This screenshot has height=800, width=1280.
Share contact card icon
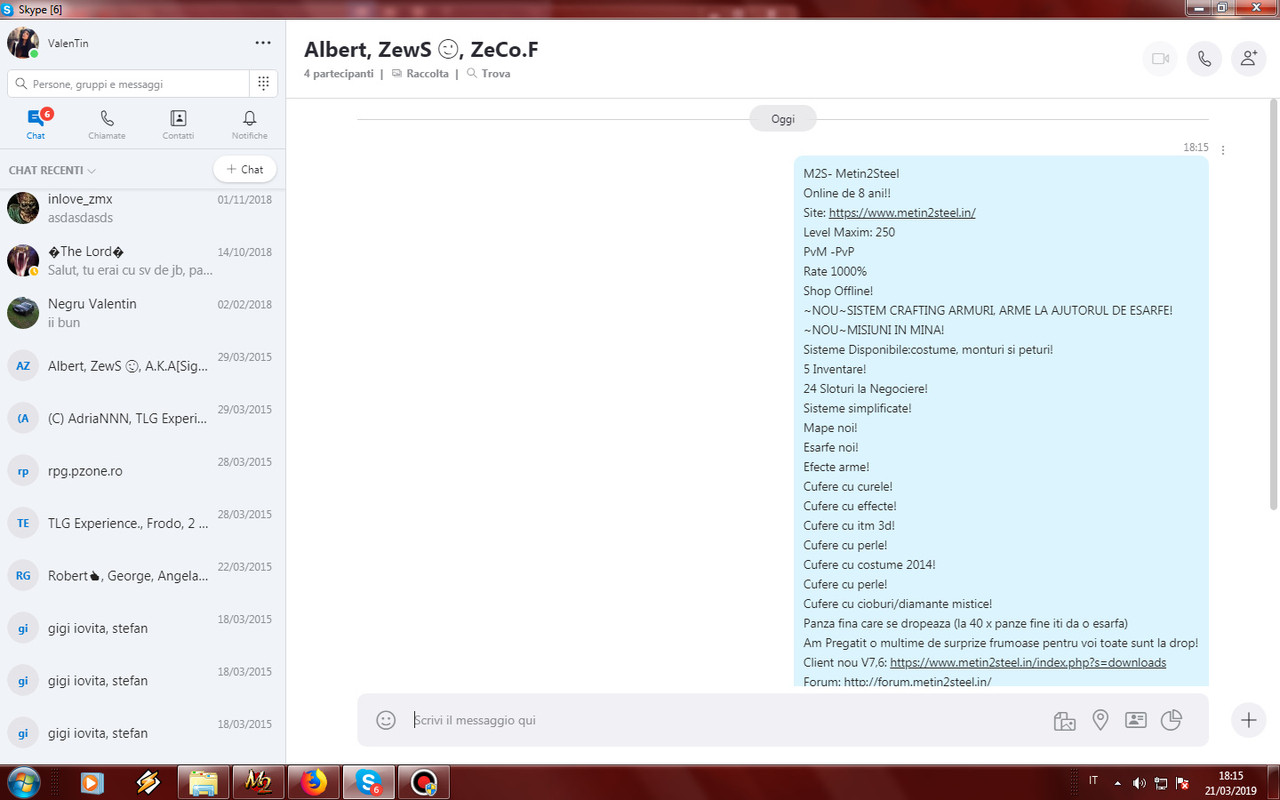[1135, 720]
